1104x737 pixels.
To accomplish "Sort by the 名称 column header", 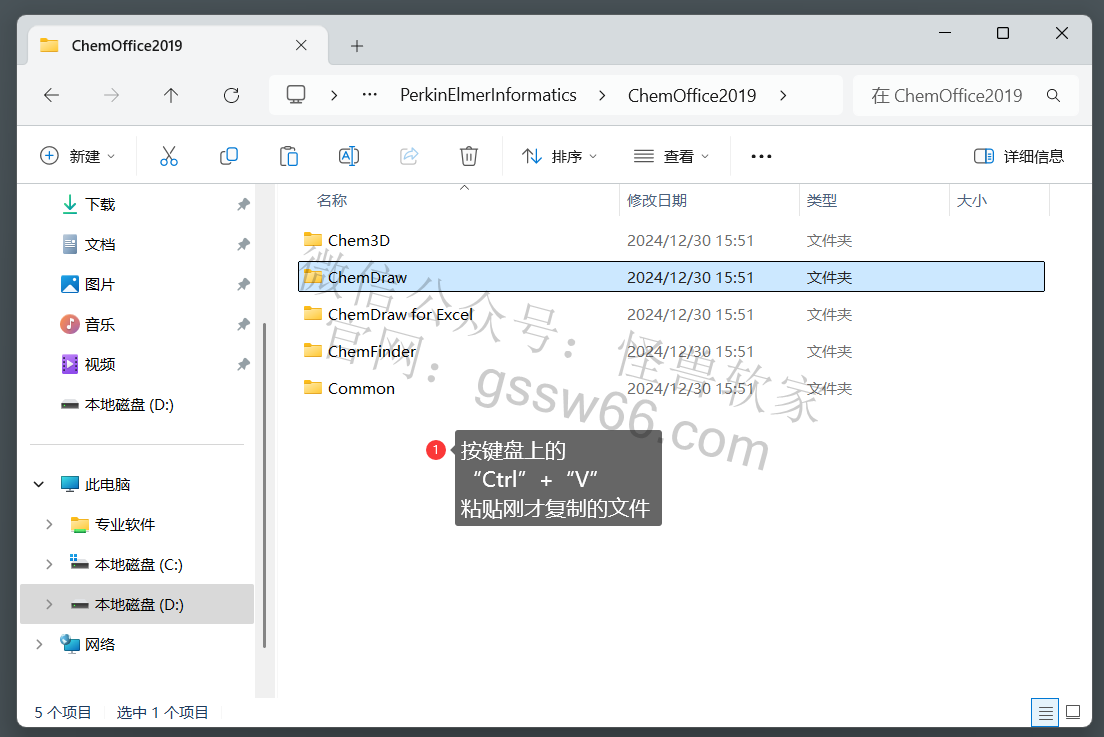I will (x=332, y=201).
